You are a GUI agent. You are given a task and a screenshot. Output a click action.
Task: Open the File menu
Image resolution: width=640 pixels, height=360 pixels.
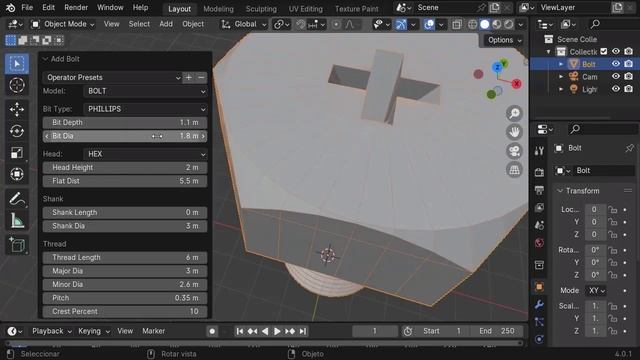click(x=27, y=7)
